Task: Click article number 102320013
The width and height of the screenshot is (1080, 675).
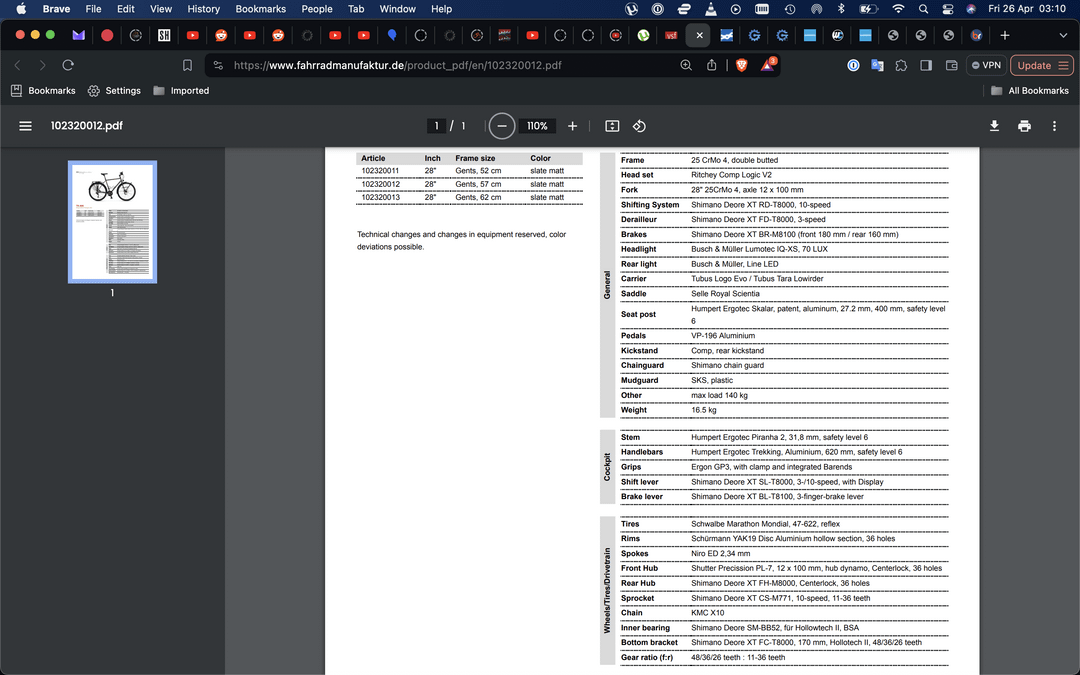Action: coord(380,197)
